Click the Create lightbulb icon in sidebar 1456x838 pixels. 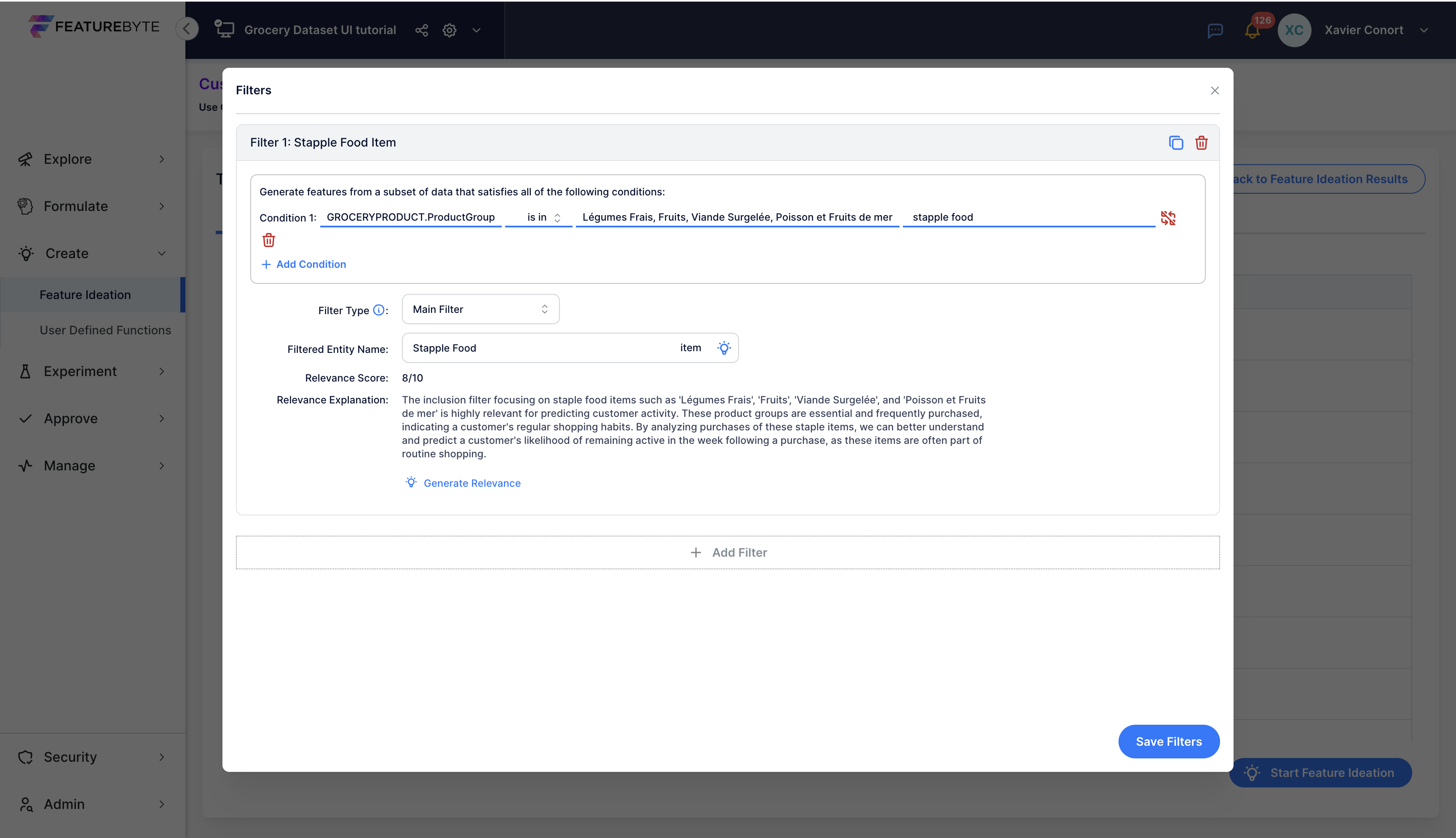point(26,253)
